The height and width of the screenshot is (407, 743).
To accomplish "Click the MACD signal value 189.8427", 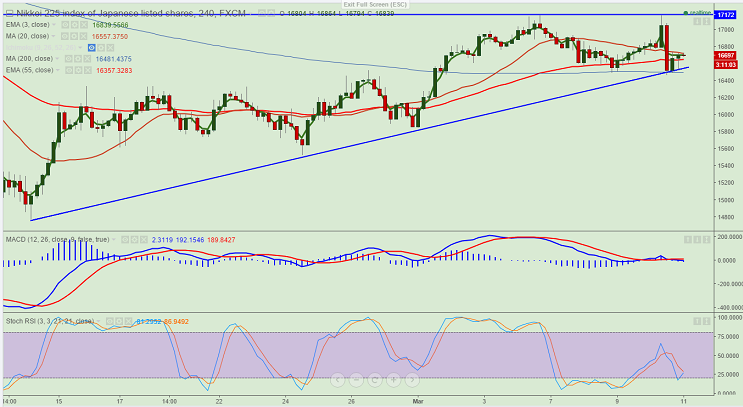I will (x=222, y=240).
